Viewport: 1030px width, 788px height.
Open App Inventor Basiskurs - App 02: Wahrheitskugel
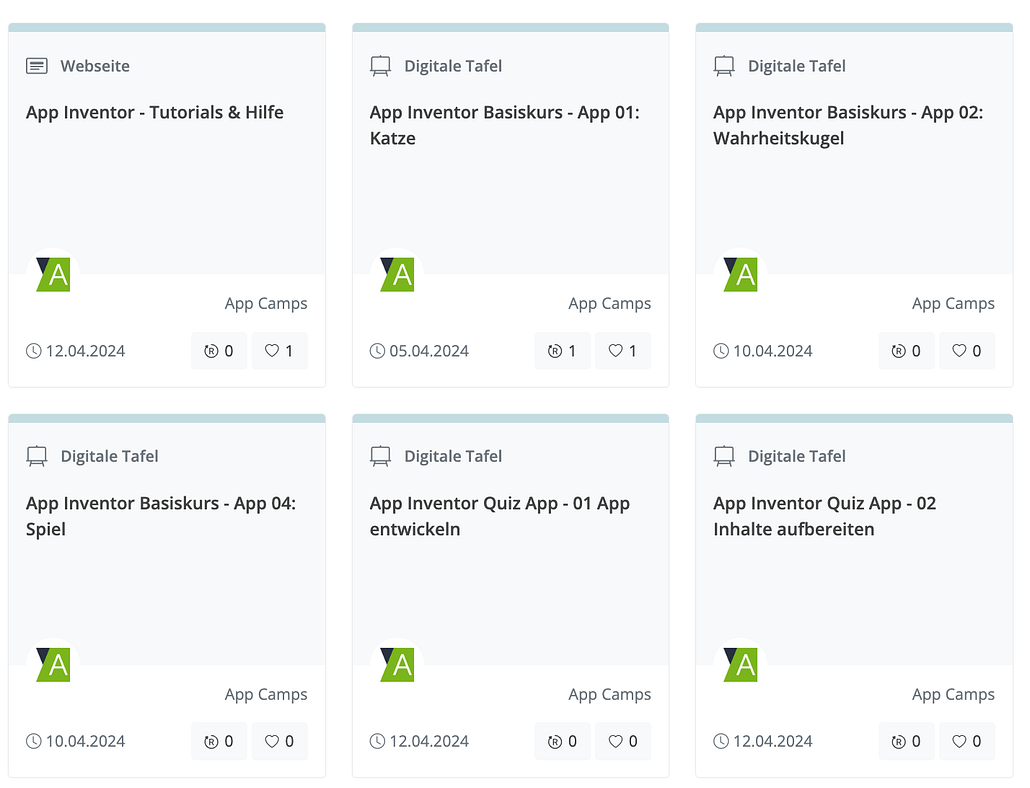pyautogui.click(x=848, y=125)
